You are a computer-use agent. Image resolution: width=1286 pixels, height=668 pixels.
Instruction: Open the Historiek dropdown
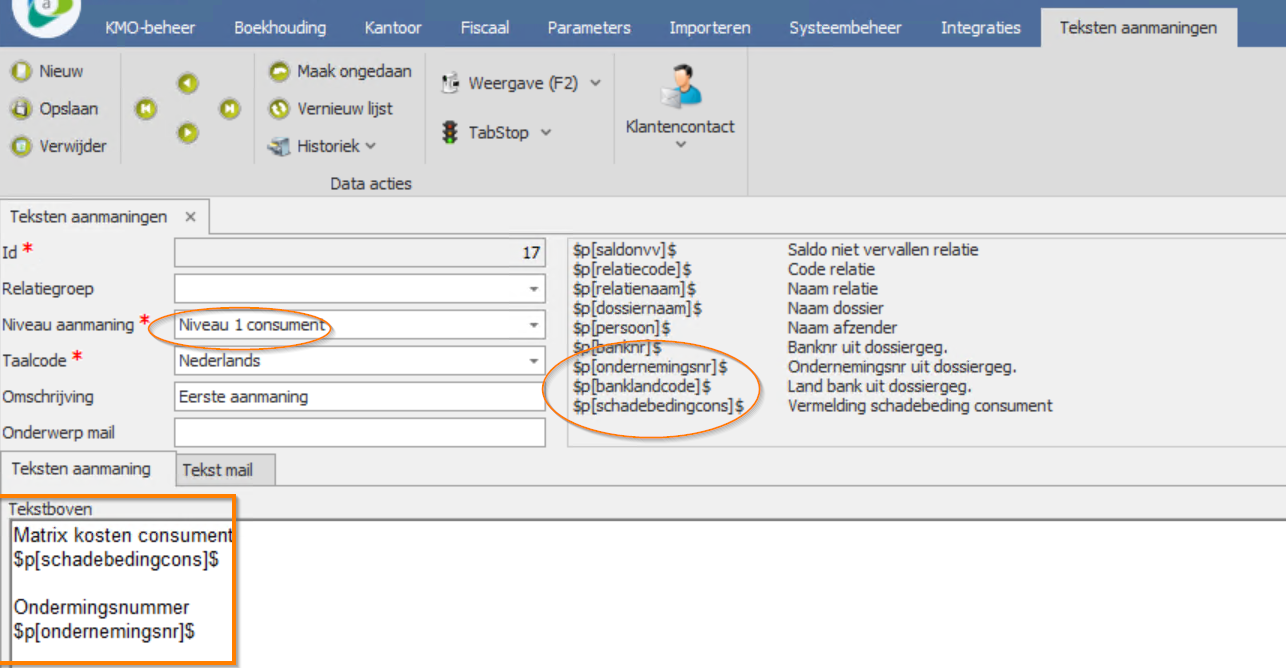click(323, 146)
